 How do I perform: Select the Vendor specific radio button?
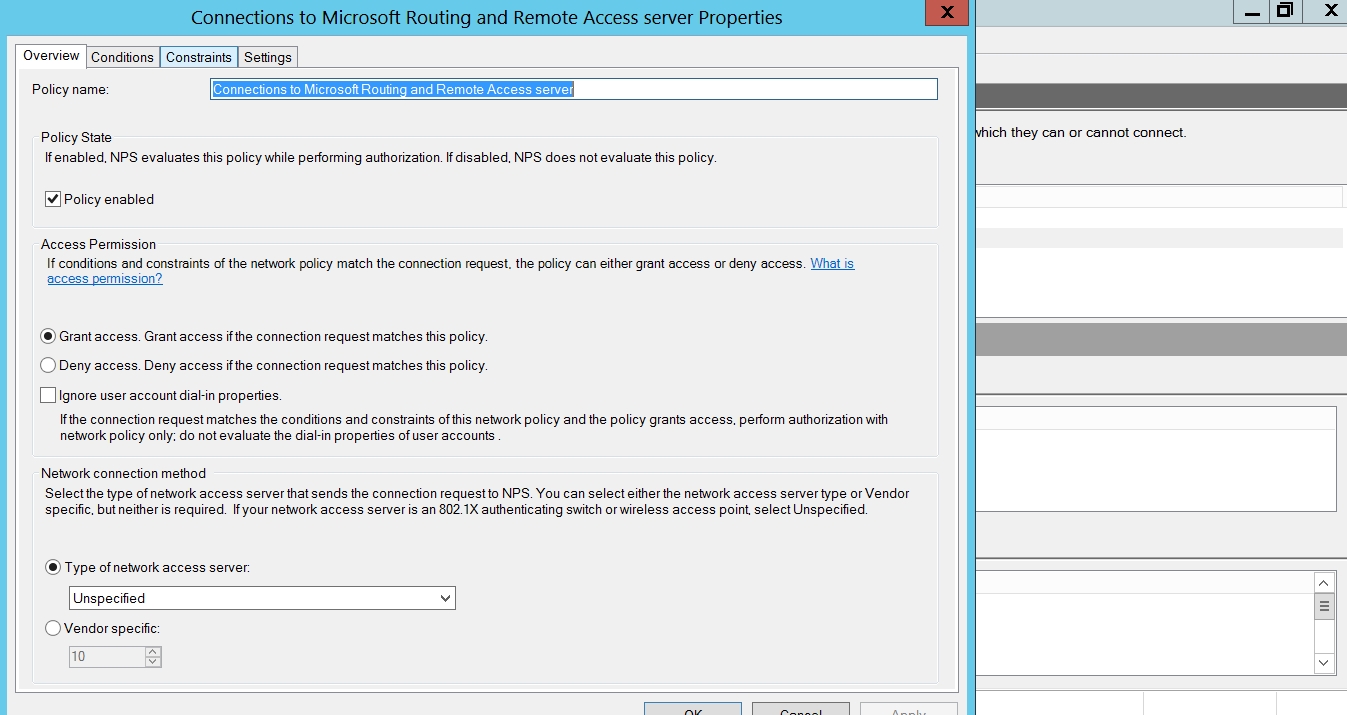click(53, 629)
